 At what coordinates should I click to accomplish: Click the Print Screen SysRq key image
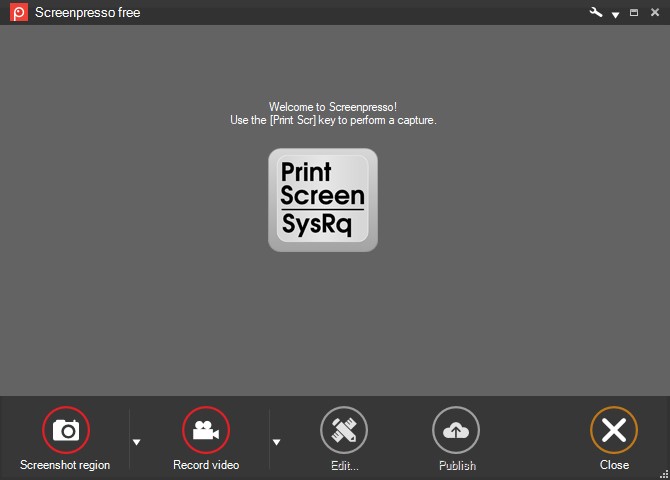point(323,200)
